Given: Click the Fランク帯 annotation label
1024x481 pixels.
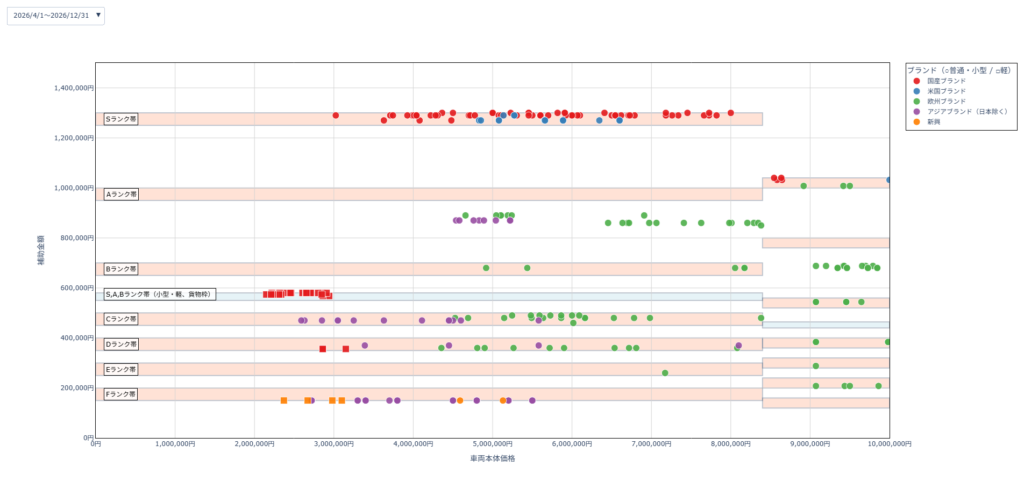Looking at the screenshot, I should 121,394.
